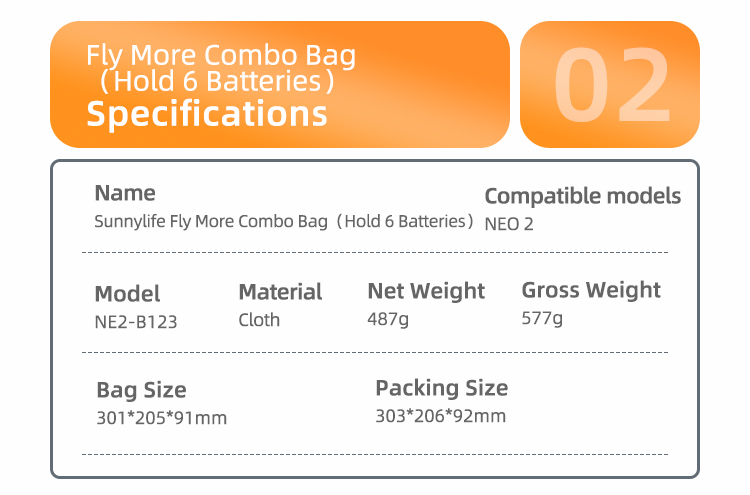The image size is (750, 495).
Task: Select the "Bag Size" label
Action: tap(141, 390)
